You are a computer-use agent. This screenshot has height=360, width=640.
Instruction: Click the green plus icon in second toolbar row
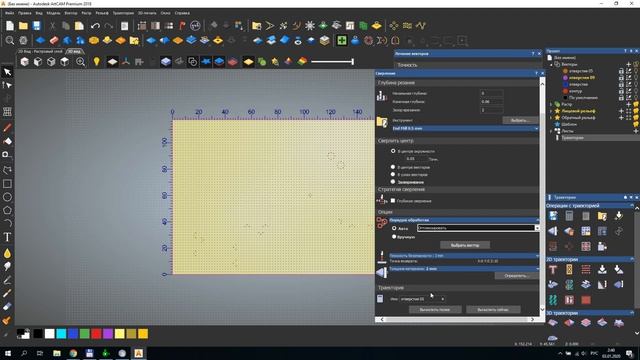[x=342, y=40]
